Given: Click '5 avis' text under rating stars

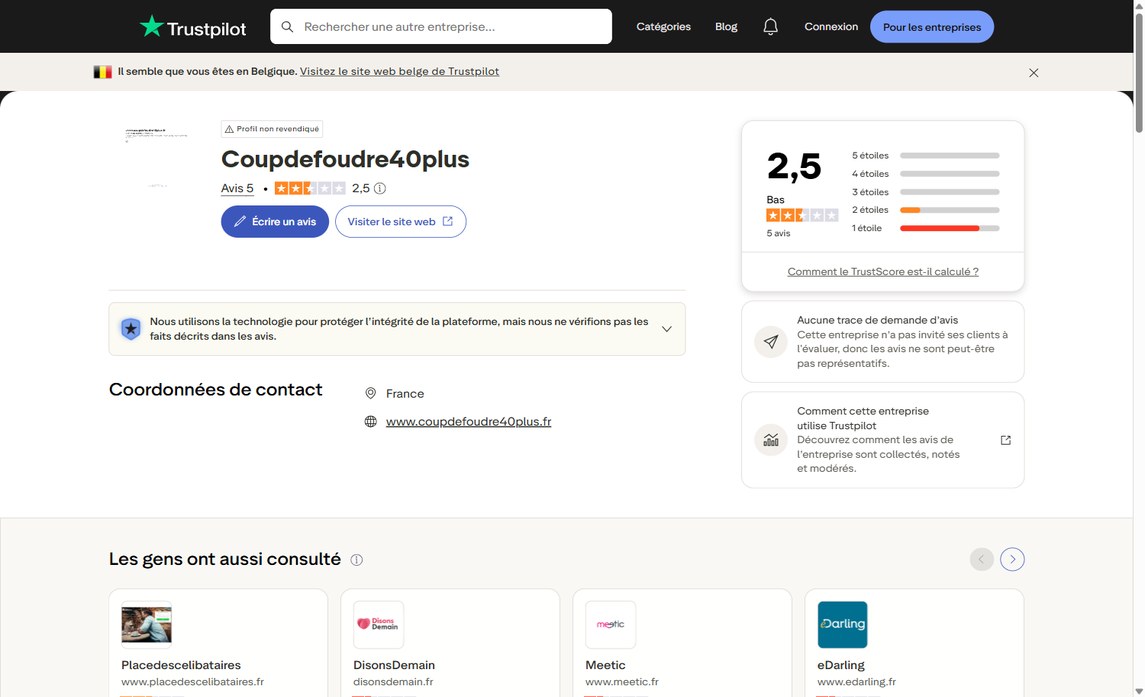Looking at the screenshot, I should (x=778, y=233).
